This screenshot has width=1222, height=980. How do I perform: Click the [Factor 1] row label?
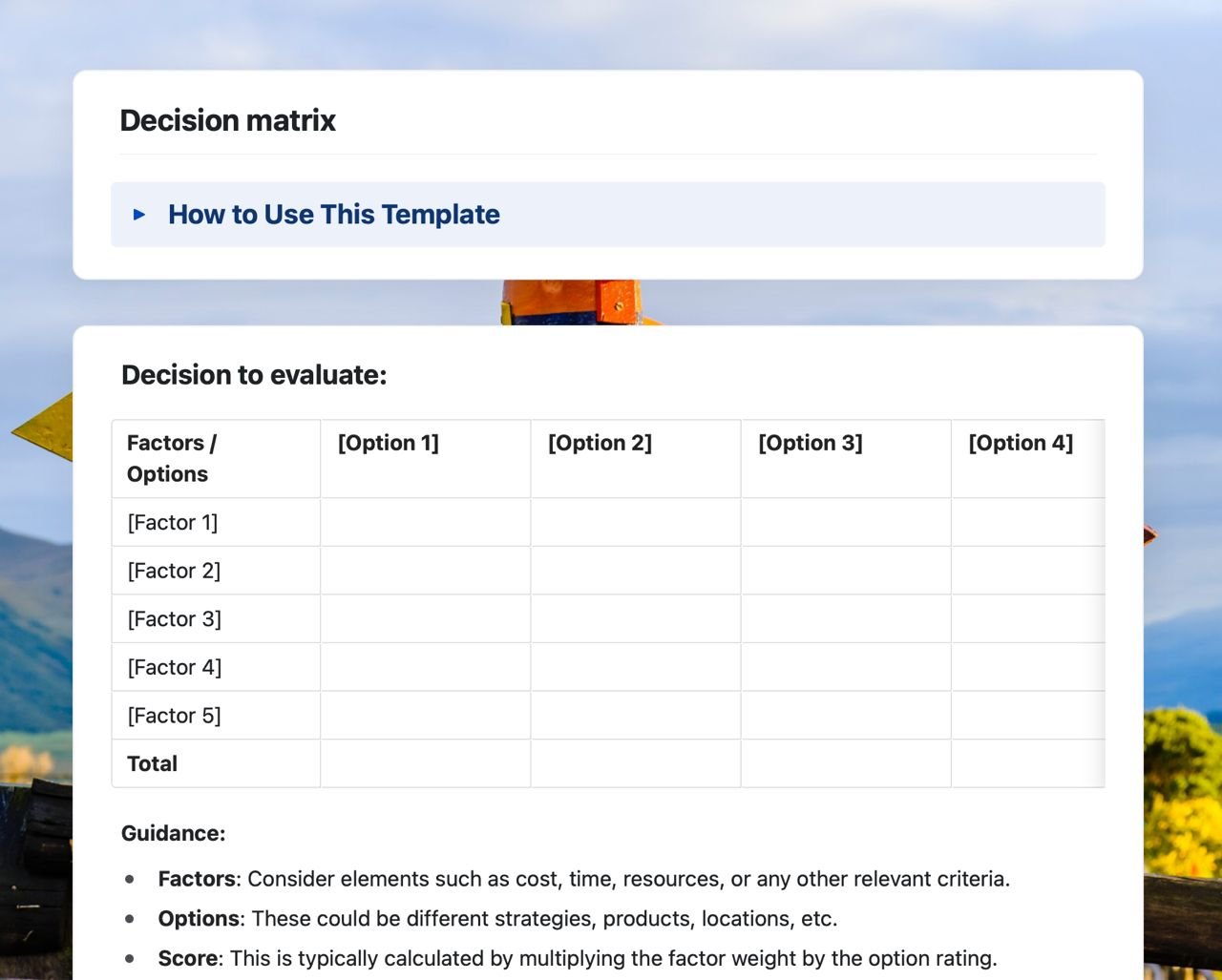click(x=173, y=522)
